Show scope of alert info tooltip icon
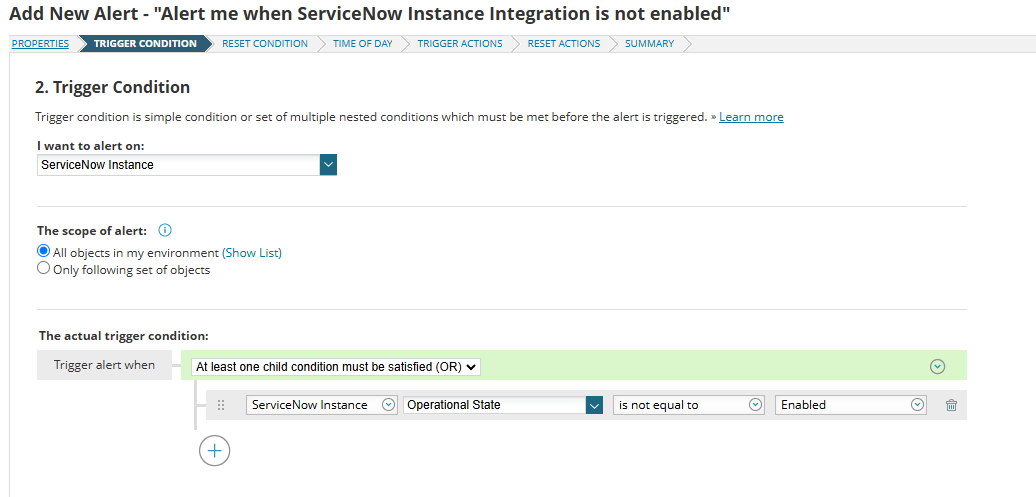The width and height of the screenshot is (1036, 497). pyautogui.click(x=165, y=231)
